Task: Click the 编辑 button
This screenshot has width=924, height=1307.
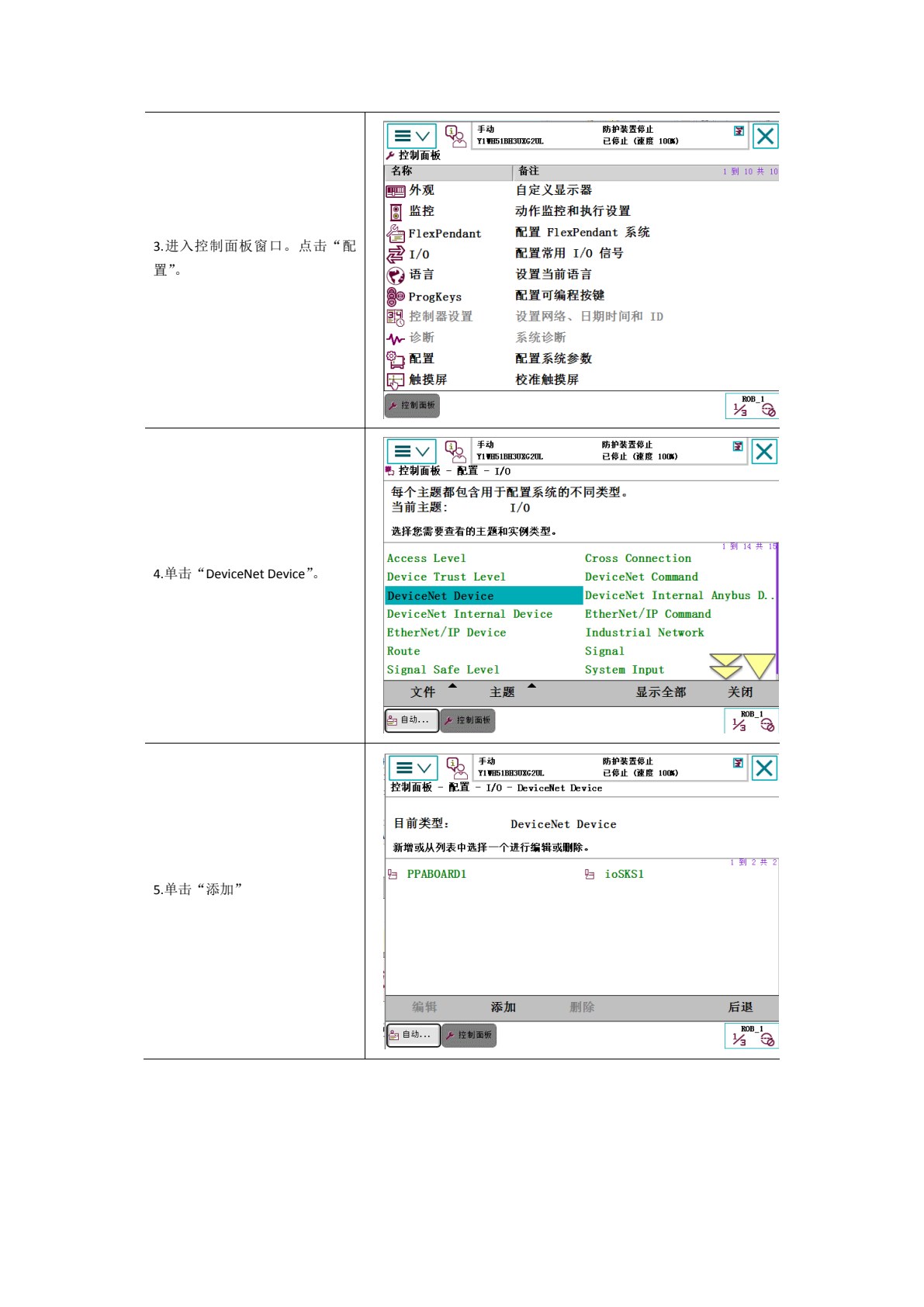Action: tap(424, 1007)
